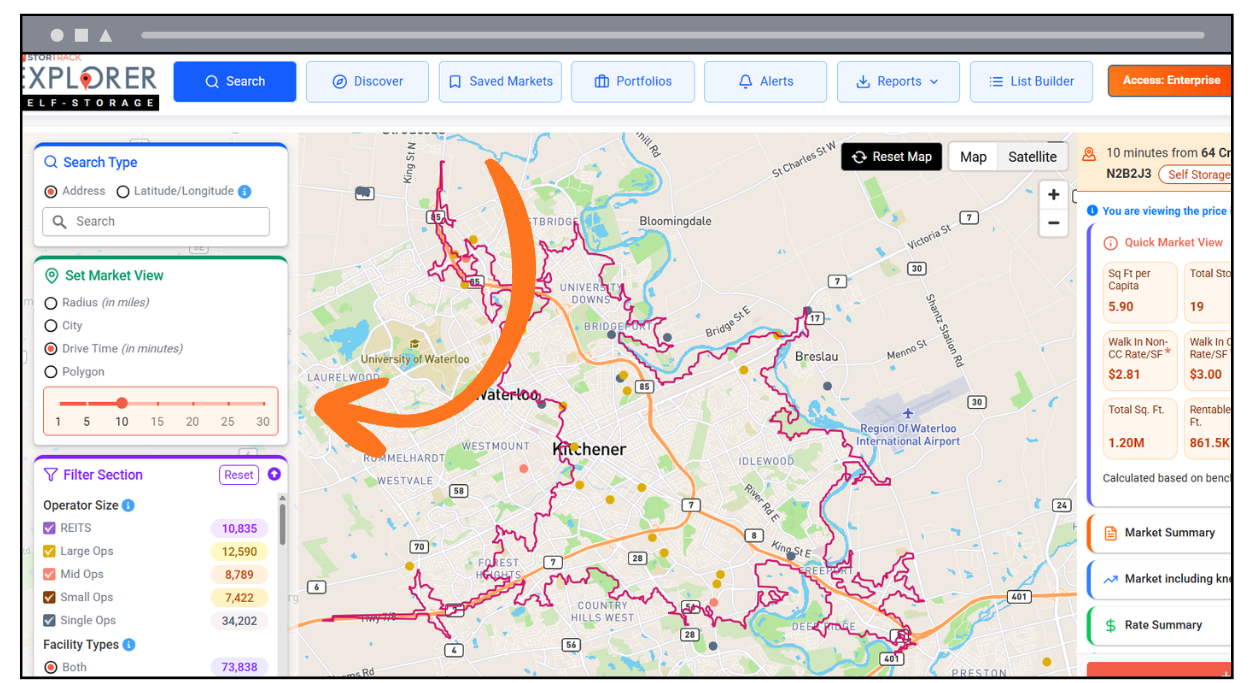
Task: Click the StorTrack Explorer logo
Action: pos(90,82)
